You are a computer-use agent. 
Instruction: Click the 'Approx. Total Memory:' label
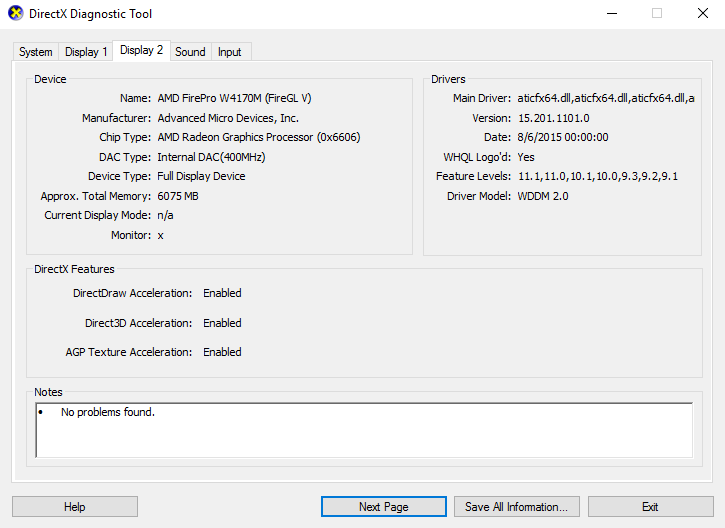(96, 196)
